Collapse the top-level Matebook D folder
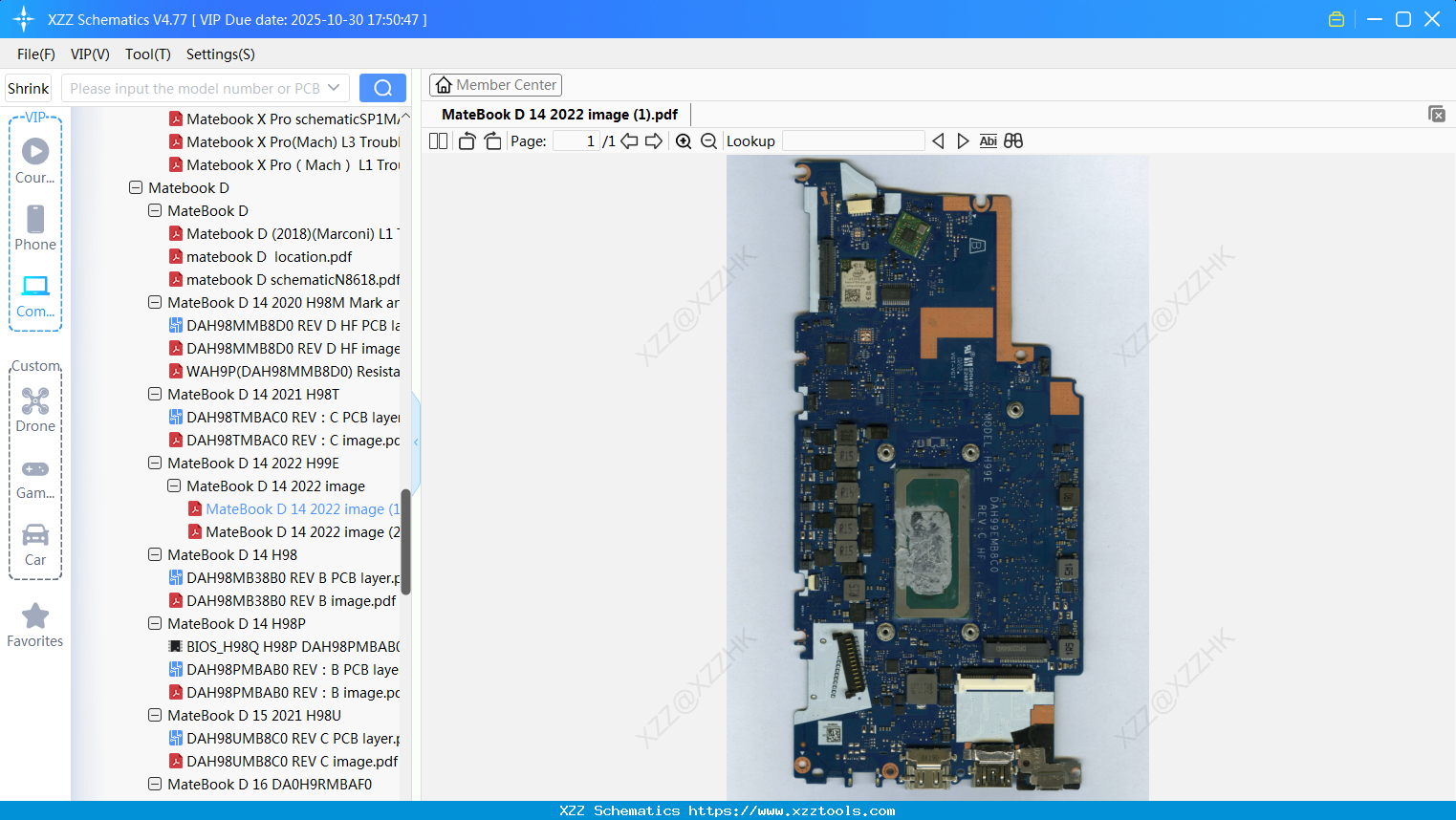Viewport: 1456px width, 820px height. click(x=136, y=187)
